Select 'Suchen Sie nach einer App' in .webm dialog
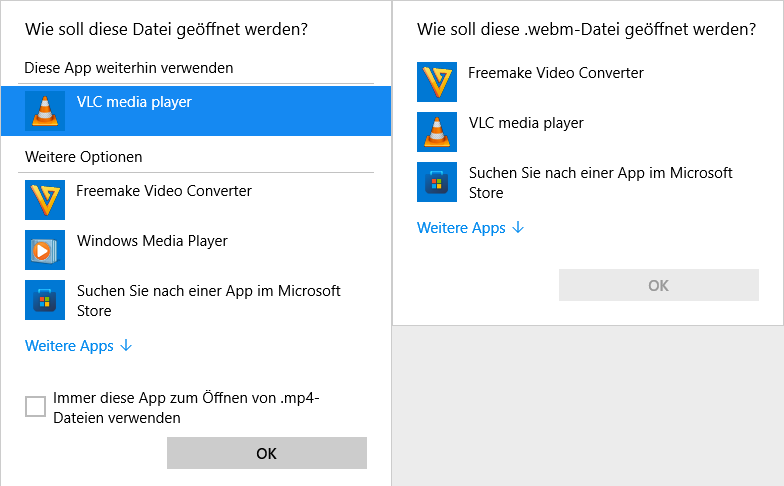Viewport: 784px width, 486px height. [600, 182]
